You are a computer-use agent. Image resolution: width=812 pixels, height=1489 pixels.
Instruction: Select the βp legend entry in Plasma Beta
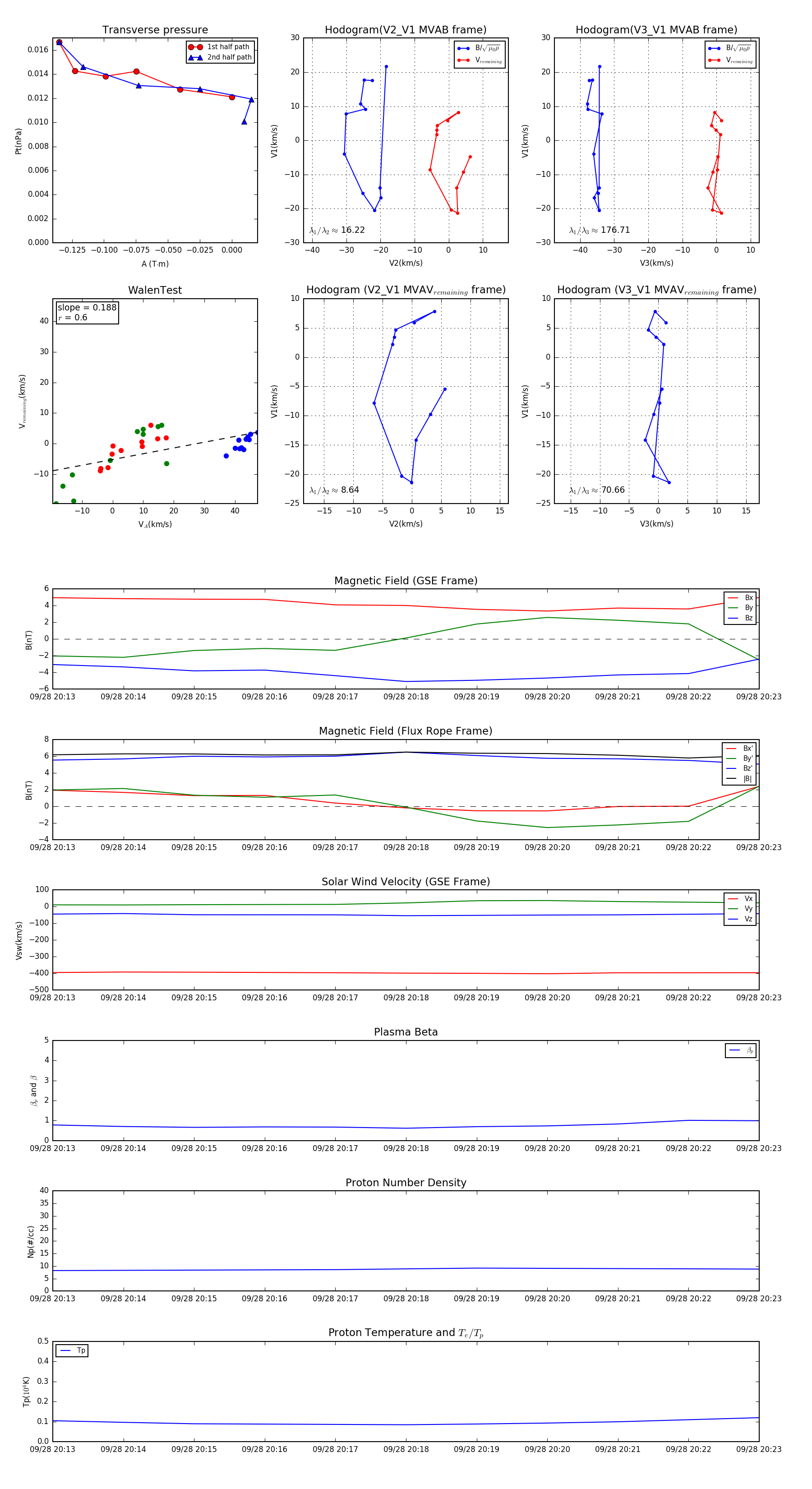pyautogui.click(x=741, y=1050)
